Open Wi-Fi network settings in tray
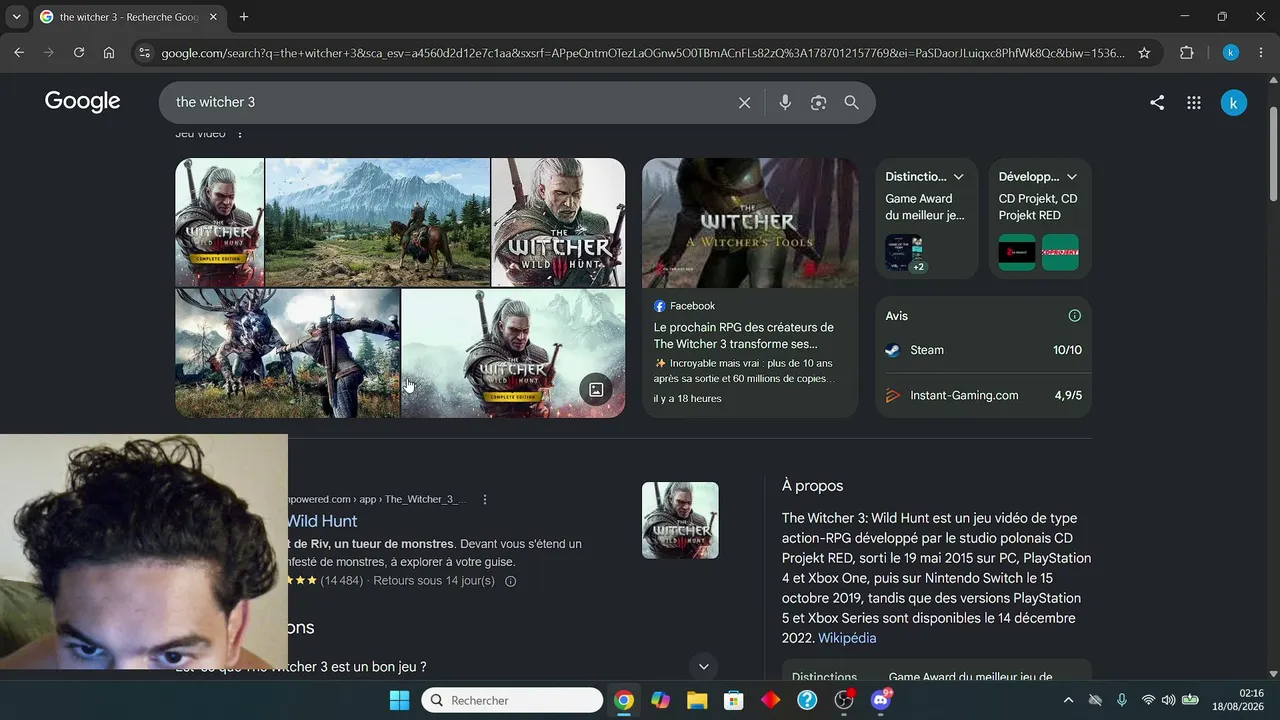Image resolution: width=1280 pixels, height=720 pixels. [x=1148, y=700]
